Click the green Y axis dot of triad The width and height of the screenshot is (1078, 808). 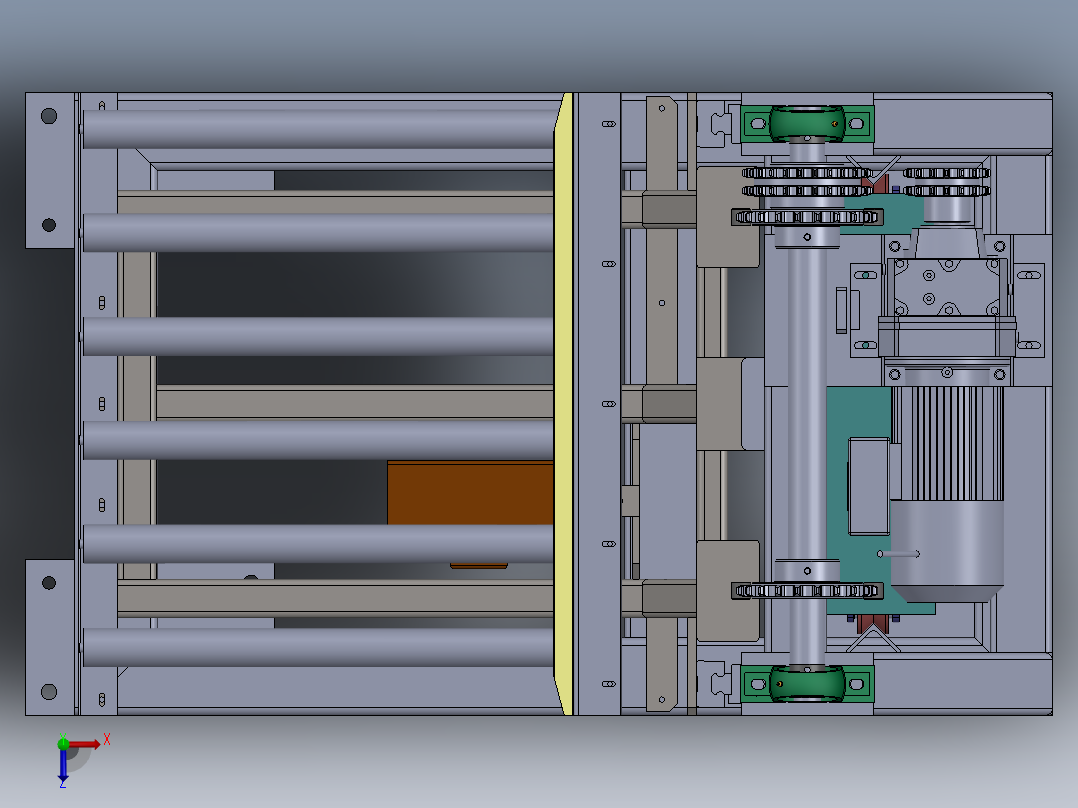[63, 743]
